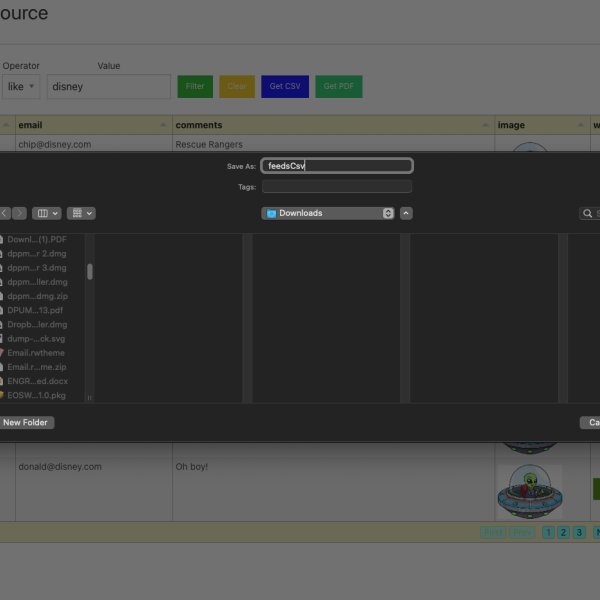Go to page 2 in pagination

(563, 533)
